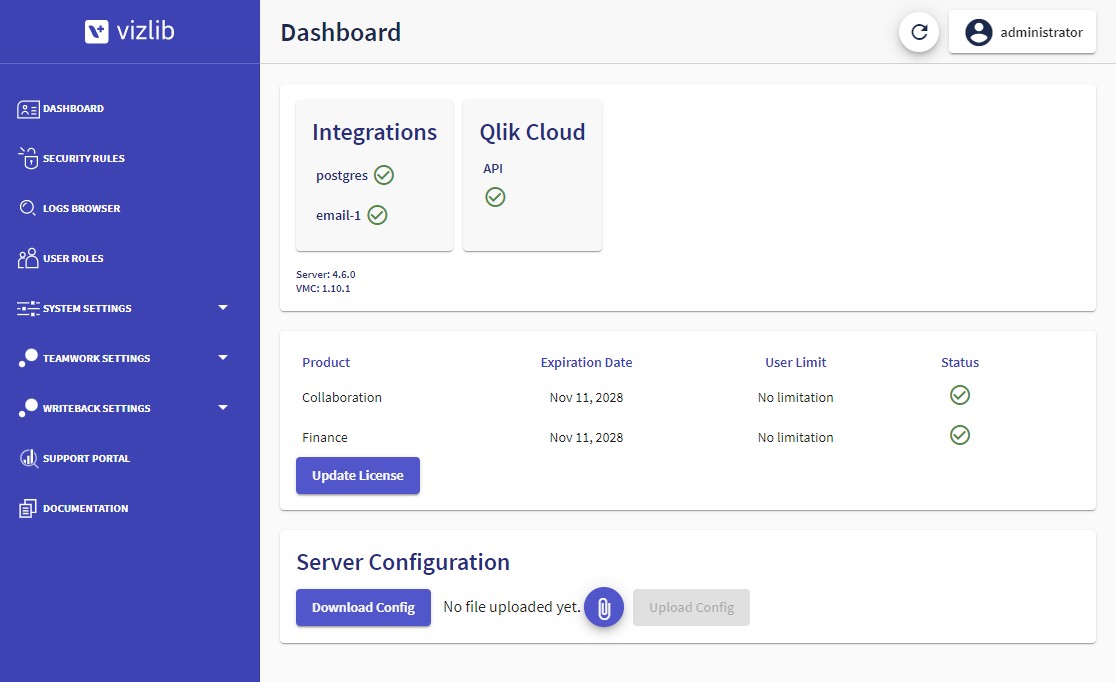Click the Update License button
This screenshot has width=1116, height=682.
[x=357, y=476]
